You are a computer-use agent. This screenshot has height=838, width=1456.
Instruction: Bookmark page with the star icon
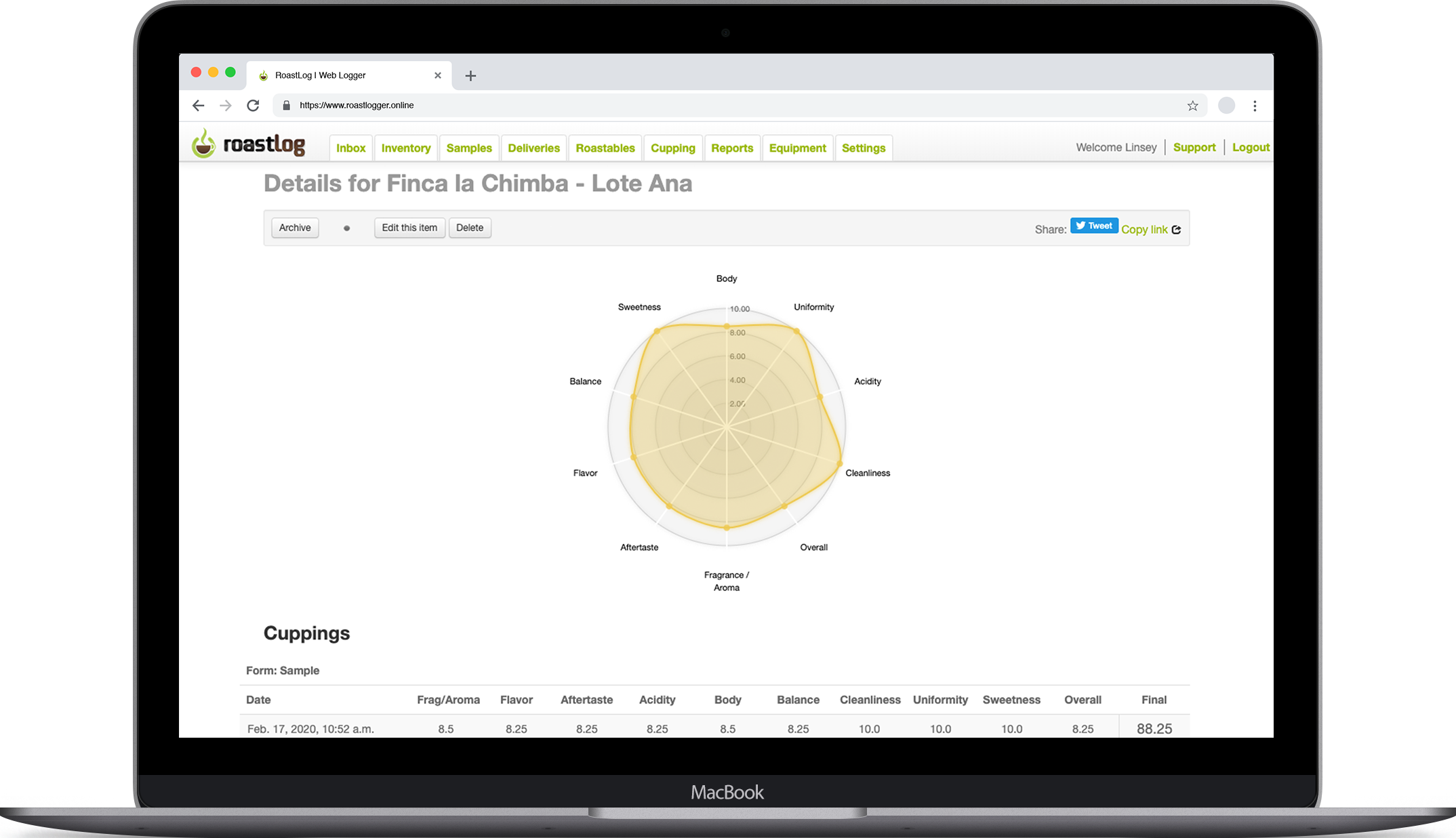click(x=1192, y=106)
